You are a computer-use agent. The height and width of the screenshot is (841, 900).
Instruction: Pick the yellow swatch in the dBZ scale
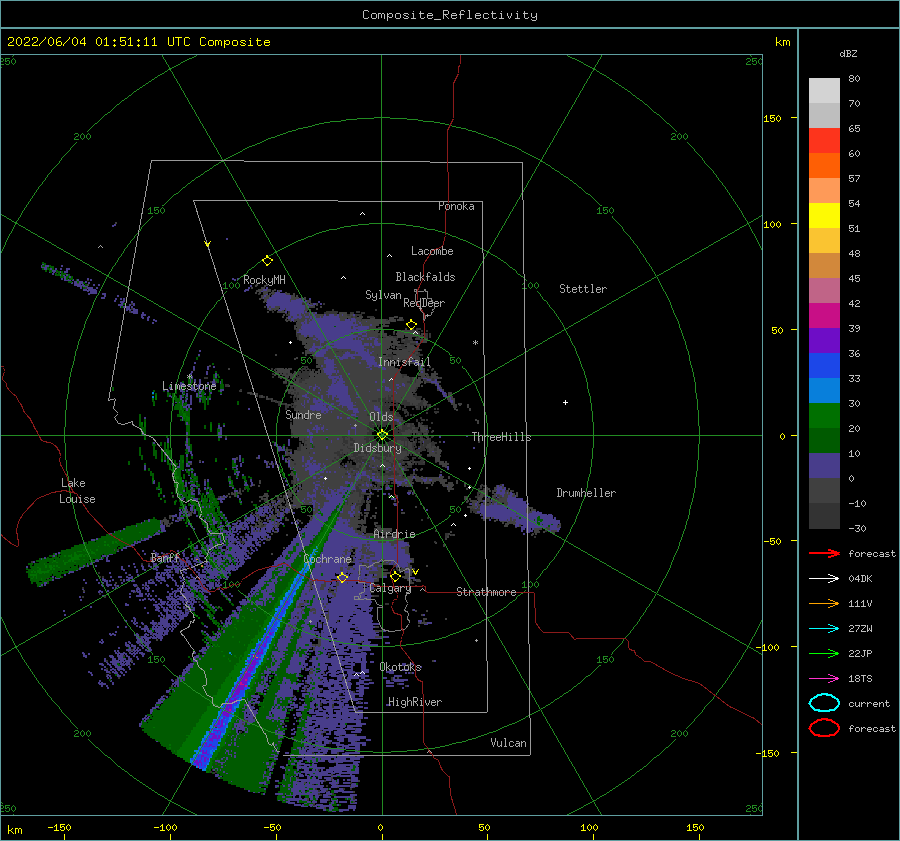point(824,215)
